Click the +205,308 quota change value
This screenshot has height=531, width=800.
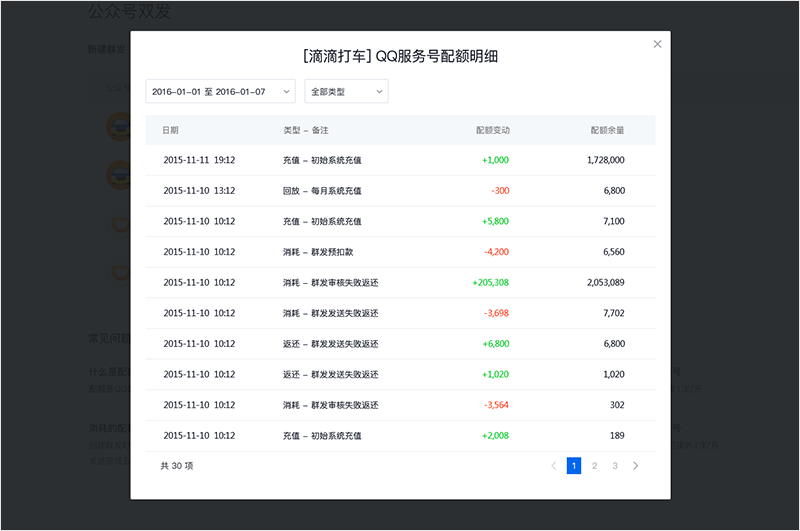point(490,283)
